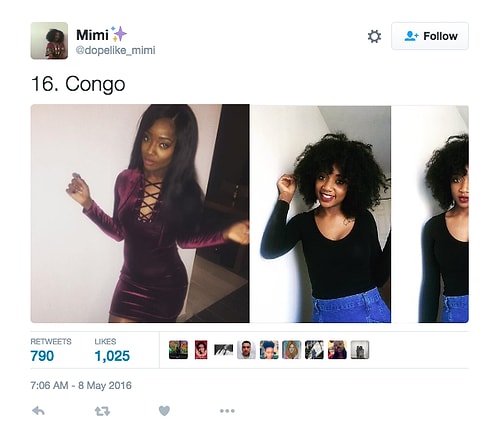Enlarge the purple velvet dress photo
The height and width of the screenshot is (443, 500).
point(140,213)
